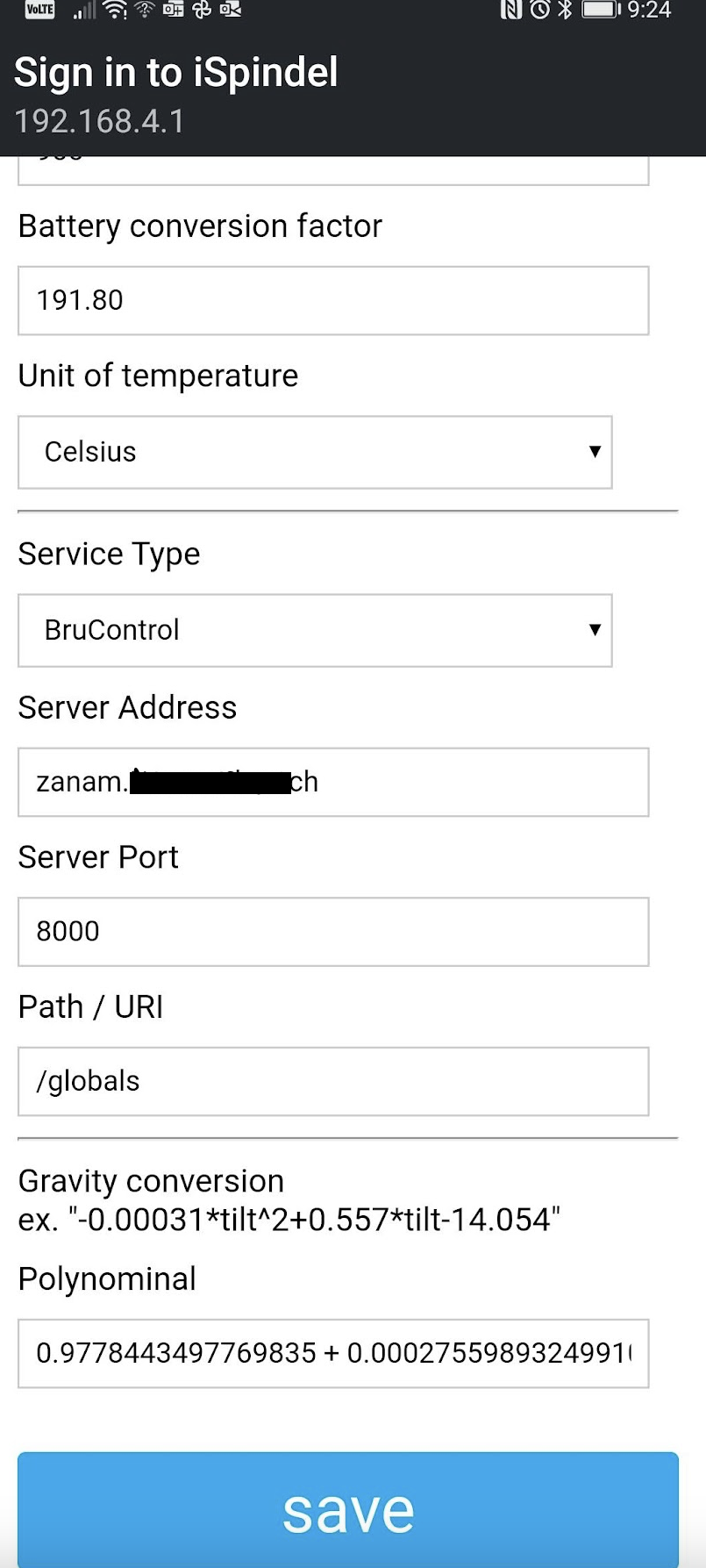Tap the Bluetooth status icon
The image size is (706, 1568).
565,10
